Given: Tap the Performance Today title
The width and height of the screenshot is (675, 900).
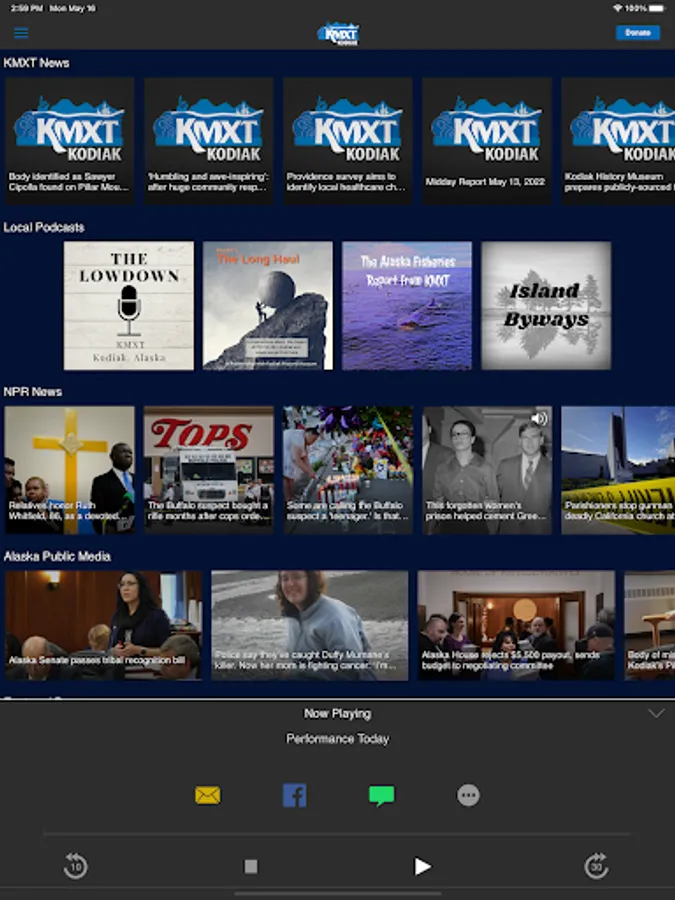Looking at the screenshot, I should click(x=338, y=739).
